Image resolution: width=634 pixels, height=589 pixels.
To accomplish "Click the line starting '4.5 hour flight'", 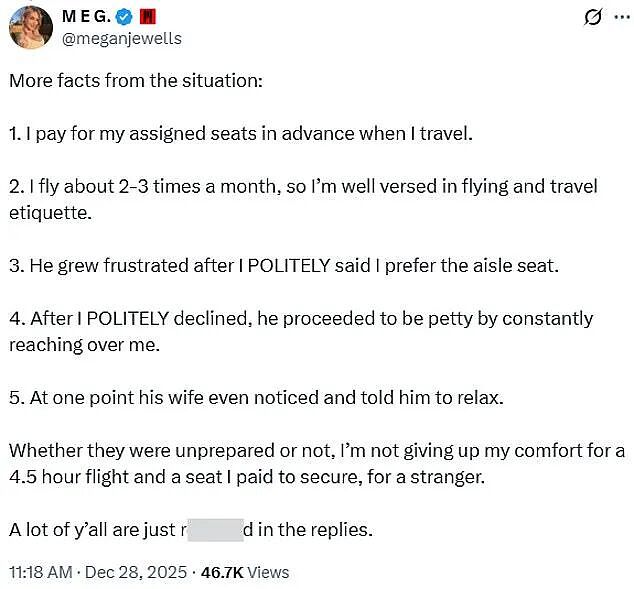I will pyautogui.click(x=247, y=477).
